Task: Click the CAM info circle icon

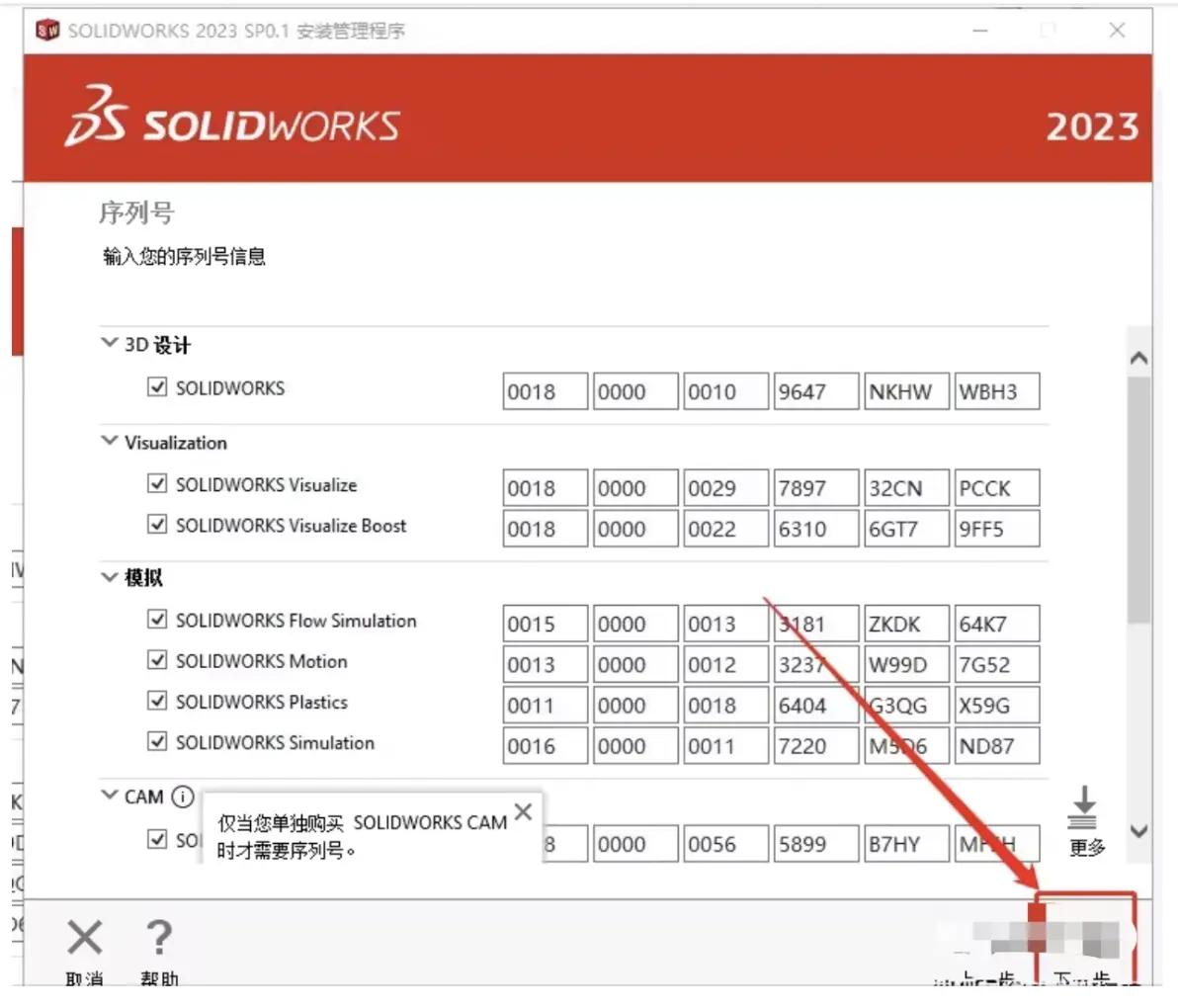Action: tap(183, 797)
